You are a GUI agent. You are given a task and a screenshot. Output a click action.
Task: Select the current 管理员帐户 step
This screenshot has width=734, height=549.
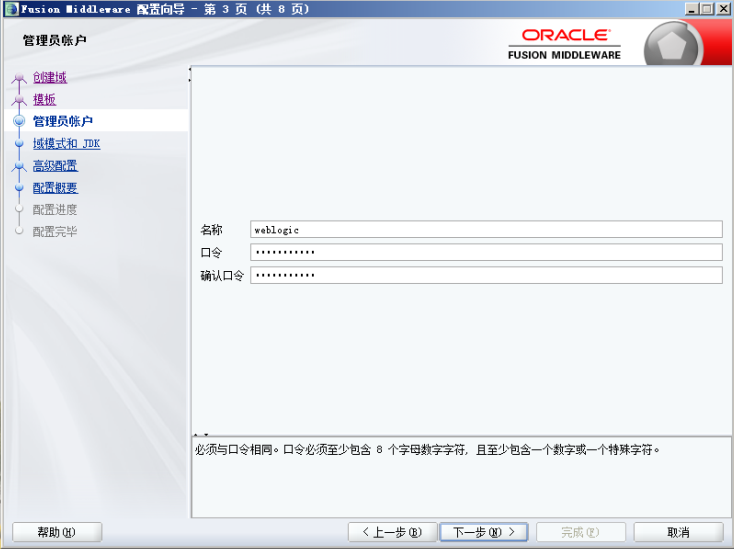(x=62, y=122)
